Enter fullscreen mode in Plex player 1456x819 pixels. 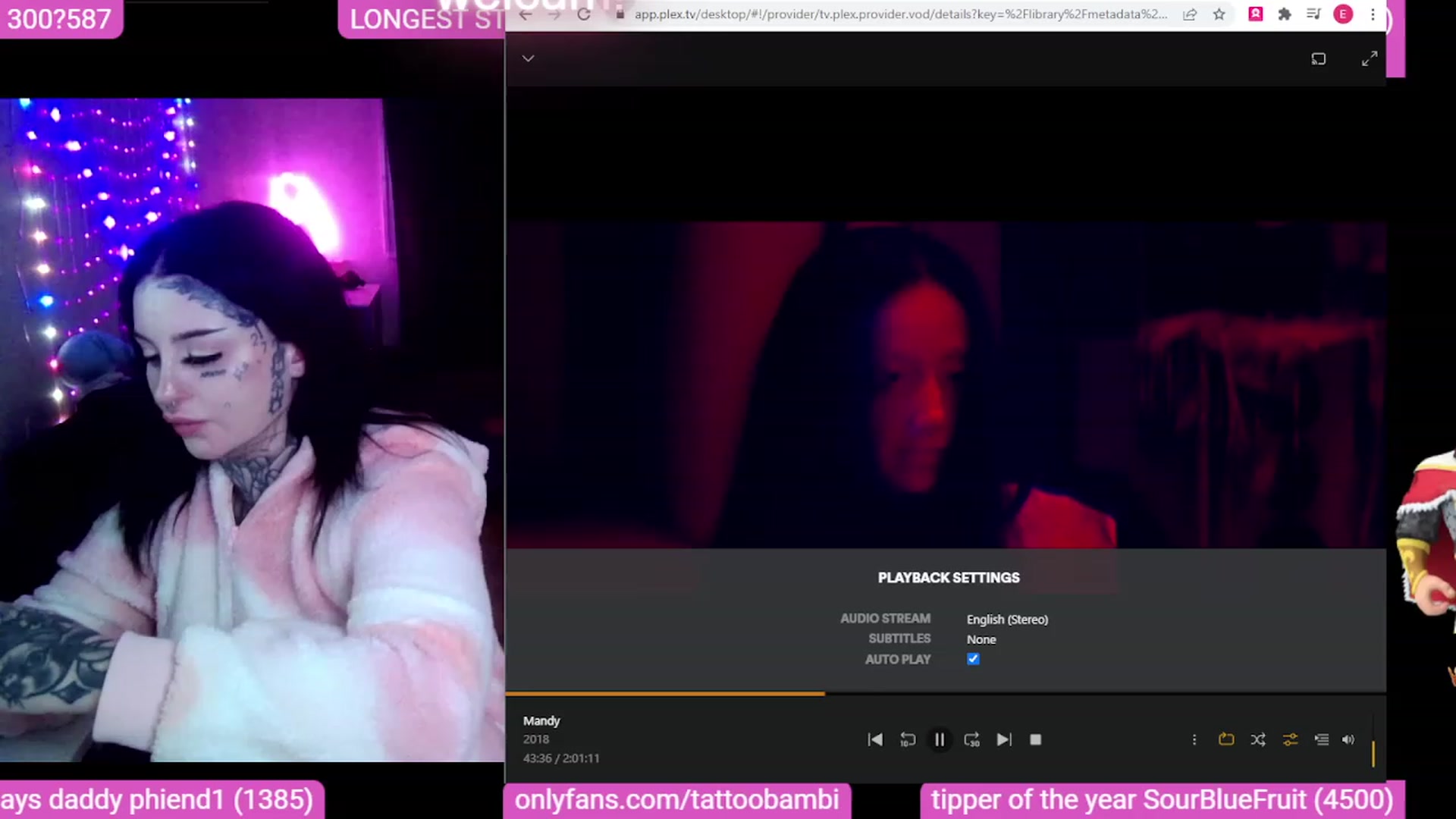point(1370,58)
